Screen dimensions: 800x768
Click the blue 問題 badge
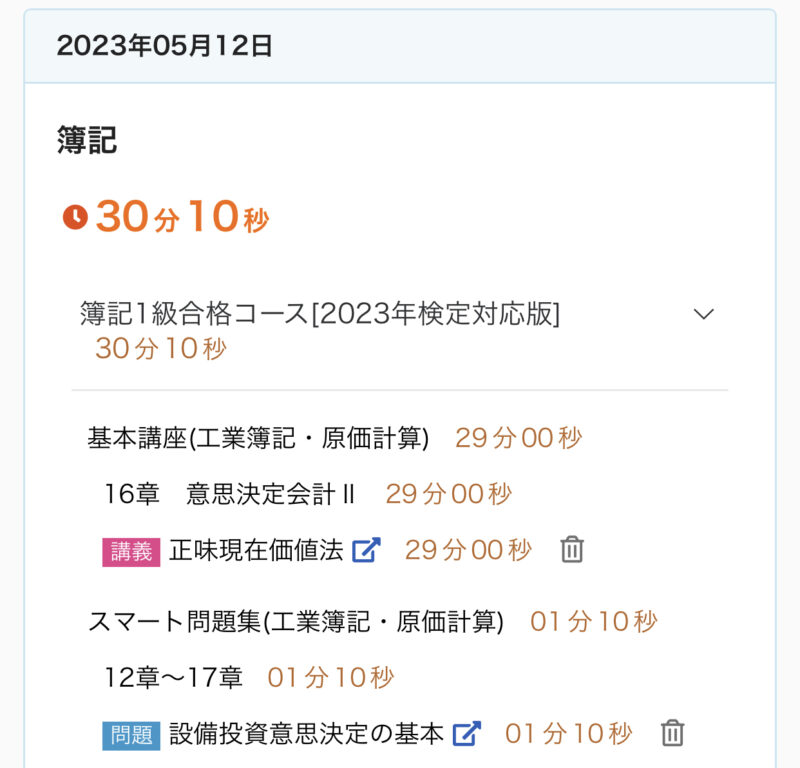pyautogui.click(x=131, y=735)
